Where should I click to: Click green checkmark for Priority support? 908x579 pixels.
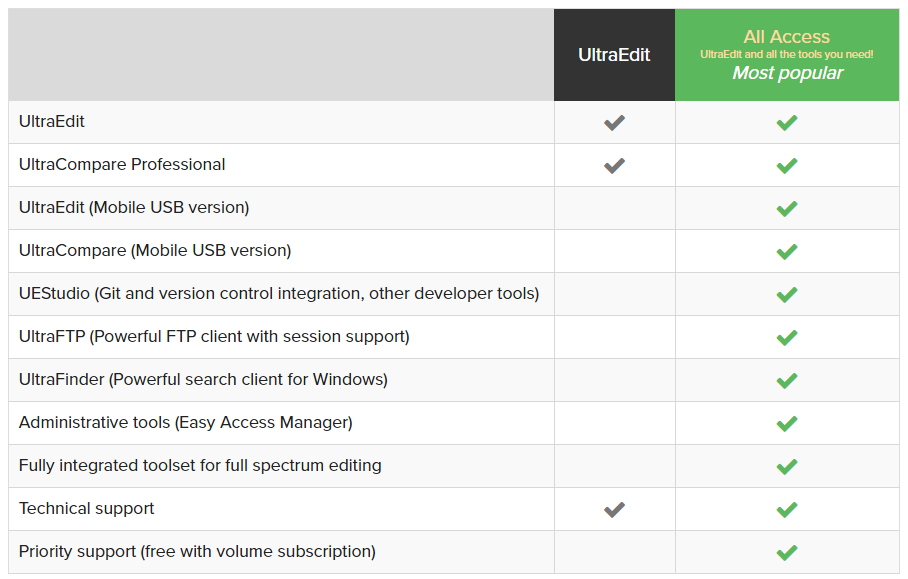pyautogui.click(x=787, y=552)
